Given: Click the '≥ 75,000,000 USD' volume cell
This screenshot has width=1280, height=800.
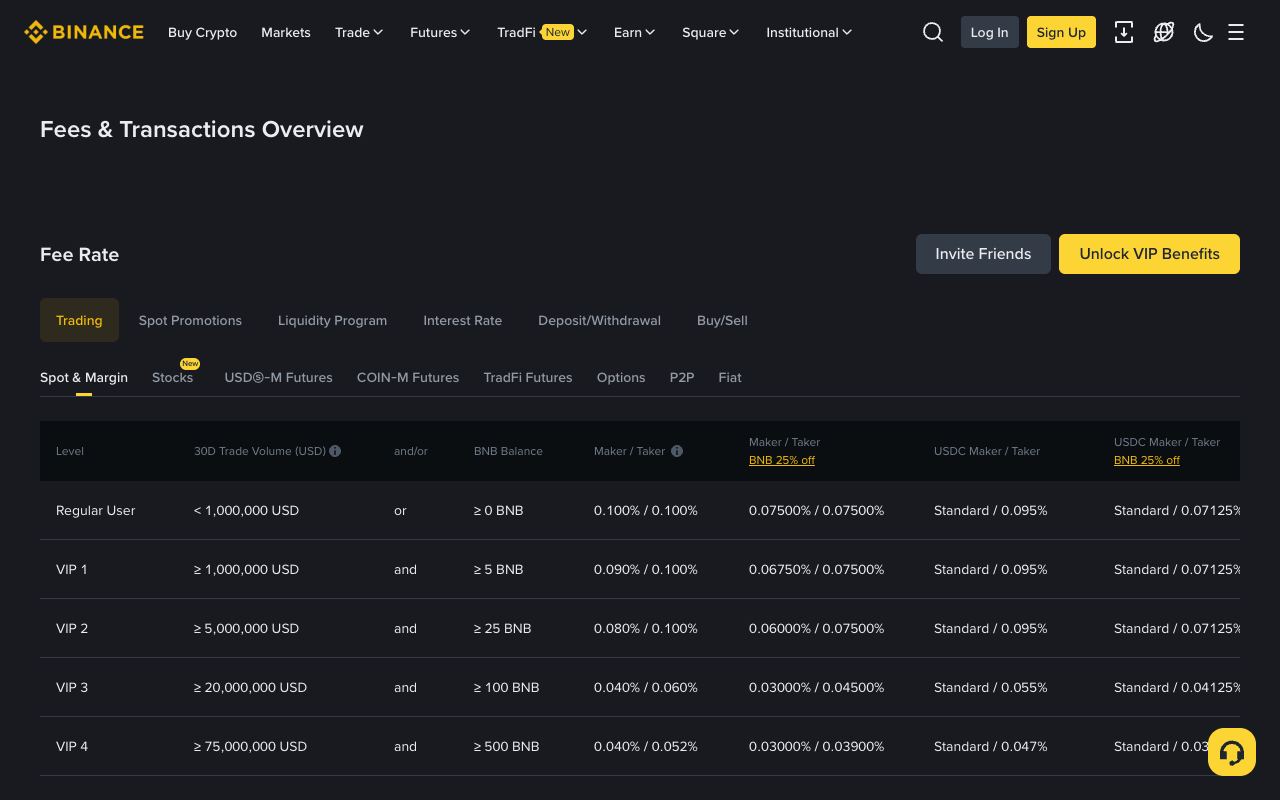Looking at the screenshot, I should [x=250, y=746].
